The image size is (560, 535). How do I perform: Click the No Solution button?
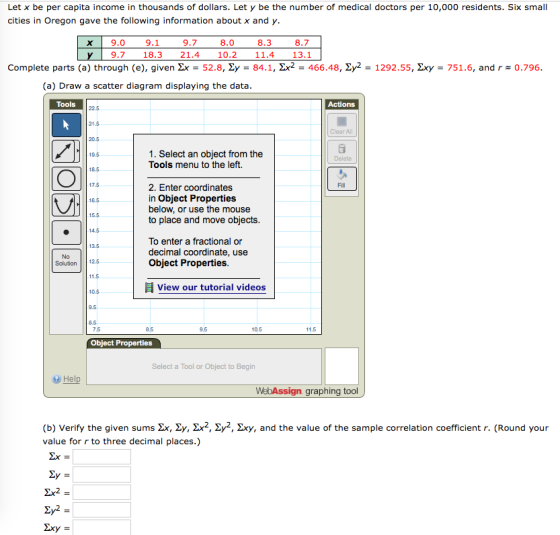(x=66, y=260)
